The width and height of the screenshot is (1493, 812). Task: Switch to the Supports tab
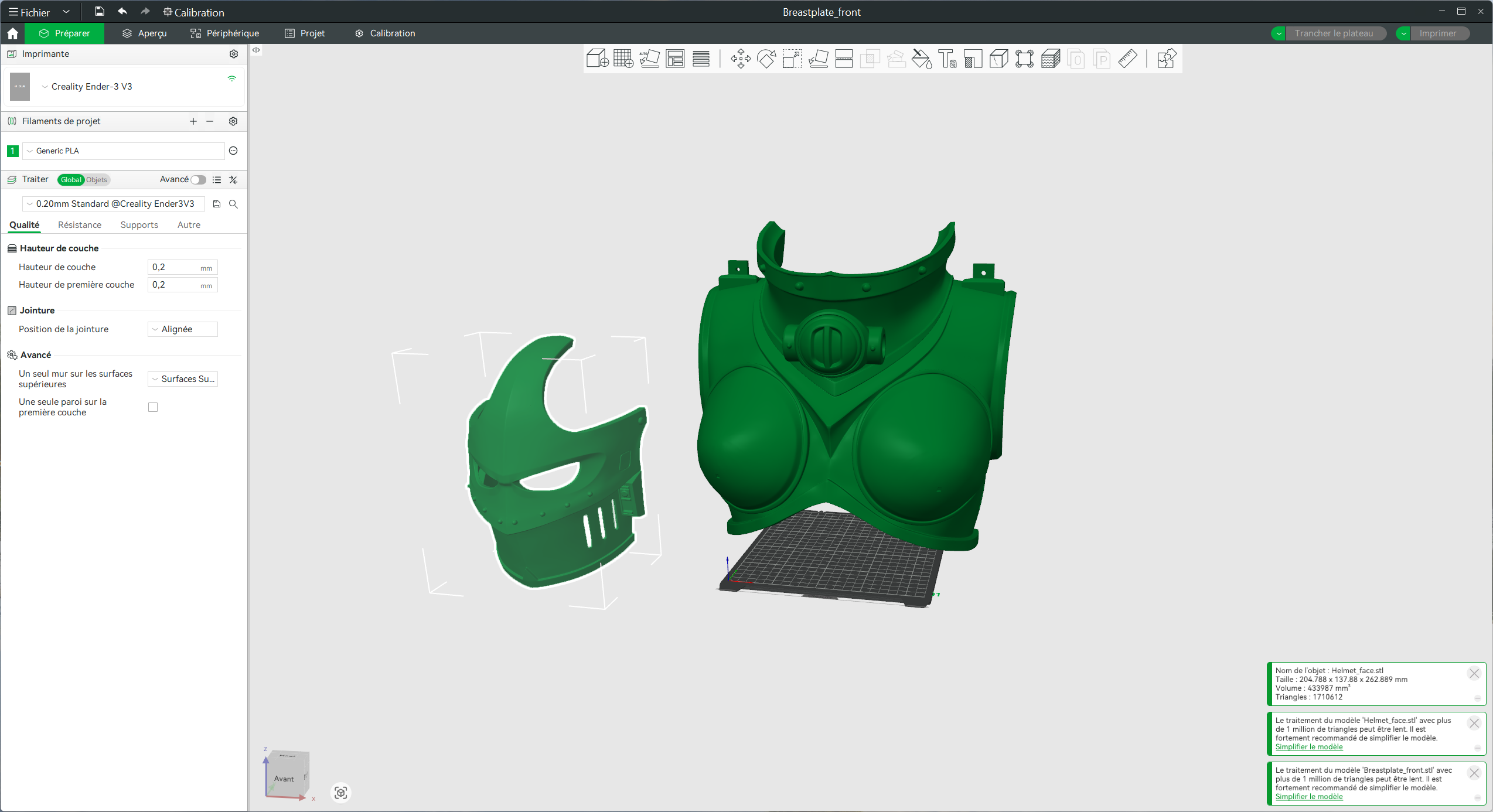(x=139, y=225)
